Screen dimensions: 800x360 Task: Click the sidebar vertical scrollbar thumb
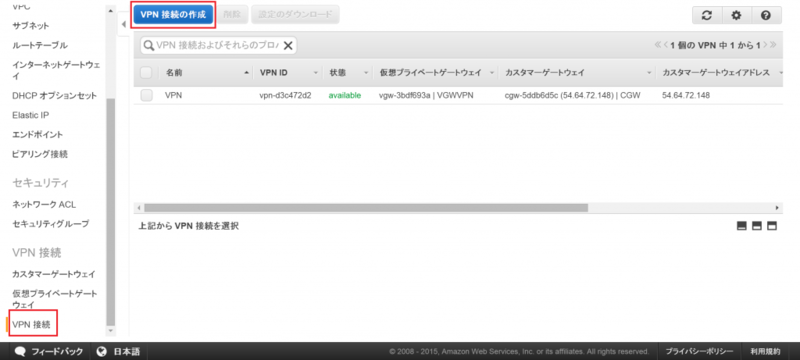pyautogui.click(x=110, y=212)
